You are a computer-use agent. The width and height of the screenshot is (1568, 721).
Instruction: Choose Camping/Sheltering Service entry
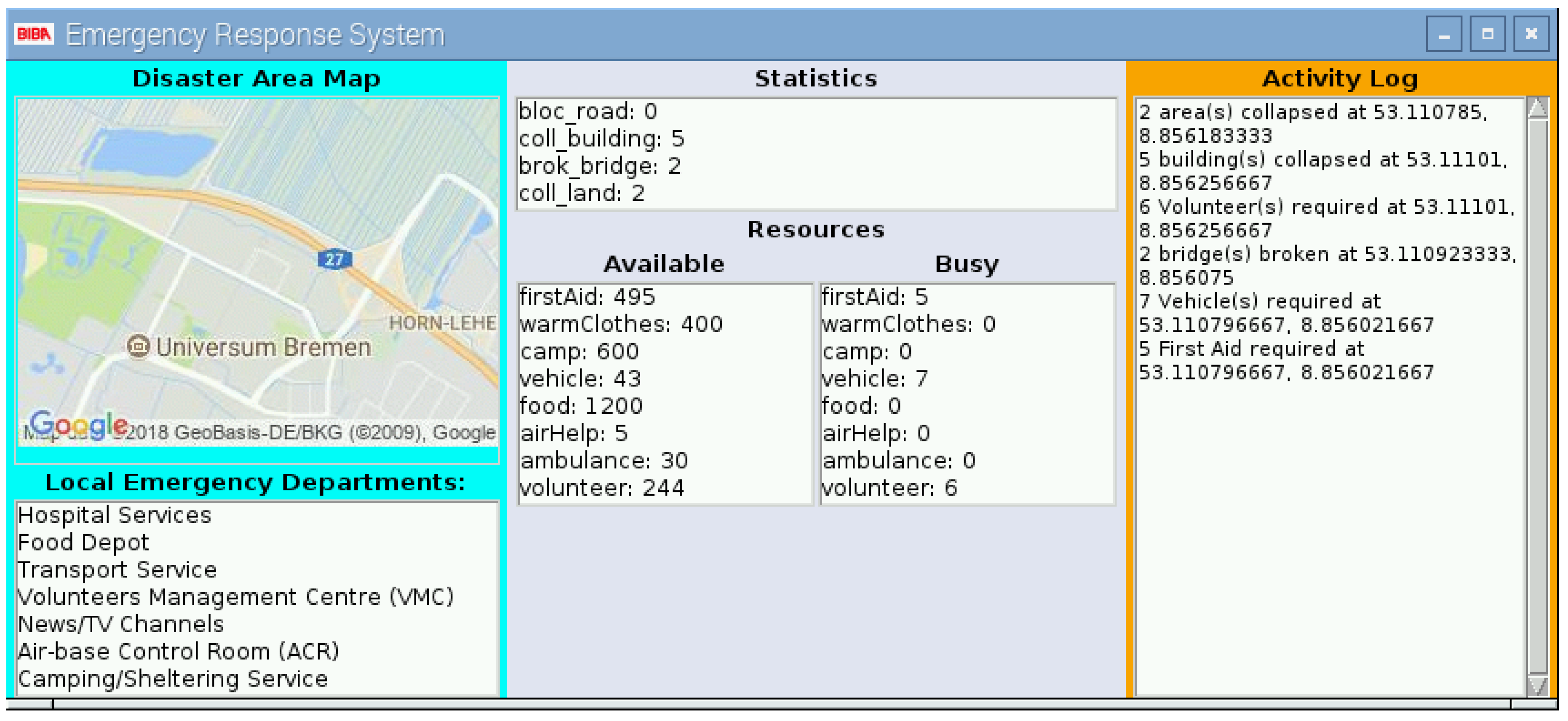173,679
